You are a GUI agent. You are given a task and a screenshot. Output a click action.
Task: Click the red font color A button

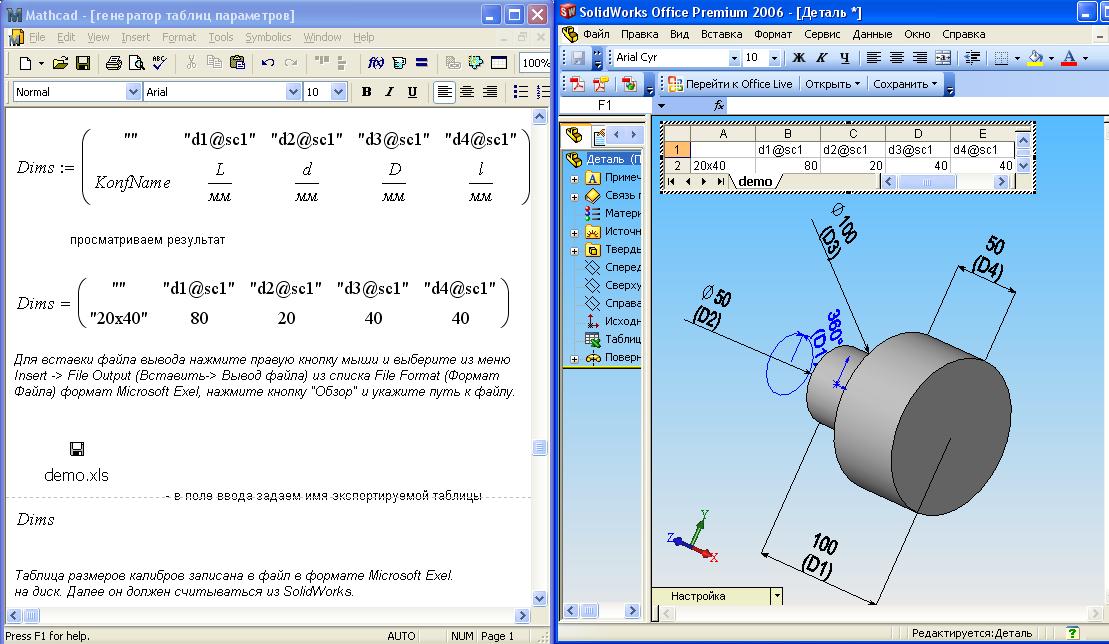tap(1069, 58)
